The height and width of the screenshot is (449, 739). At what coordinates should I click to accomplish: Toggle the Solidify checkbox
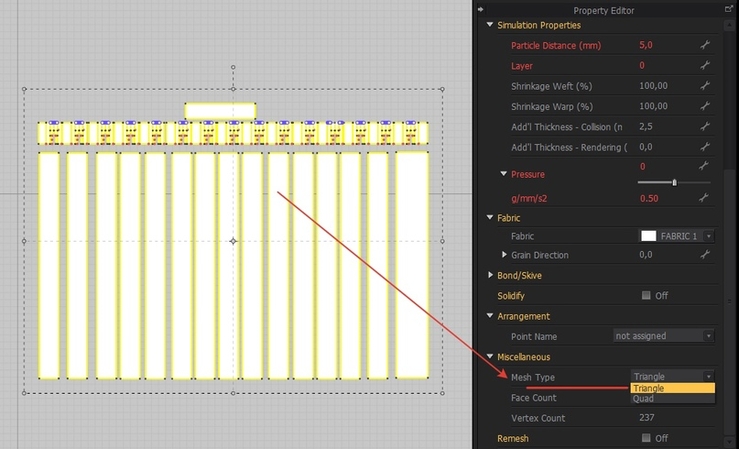(646, 295)
